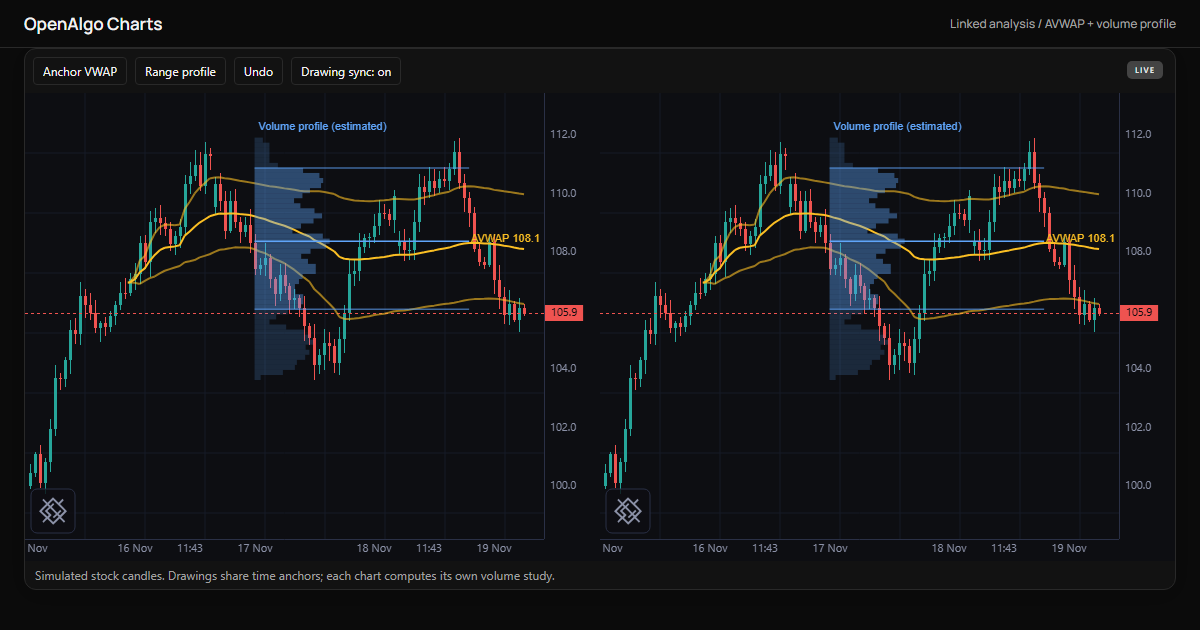The width and height of the screenshot is (1200, 630).
Task: Click the 112.0 label on left price axis
Action: pos(563,134)
